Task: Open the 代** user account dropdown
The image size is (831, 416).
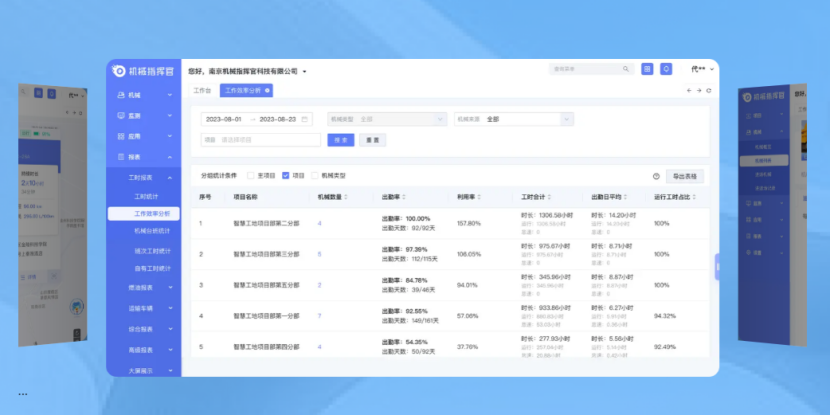Action: (x=702, y=69)
